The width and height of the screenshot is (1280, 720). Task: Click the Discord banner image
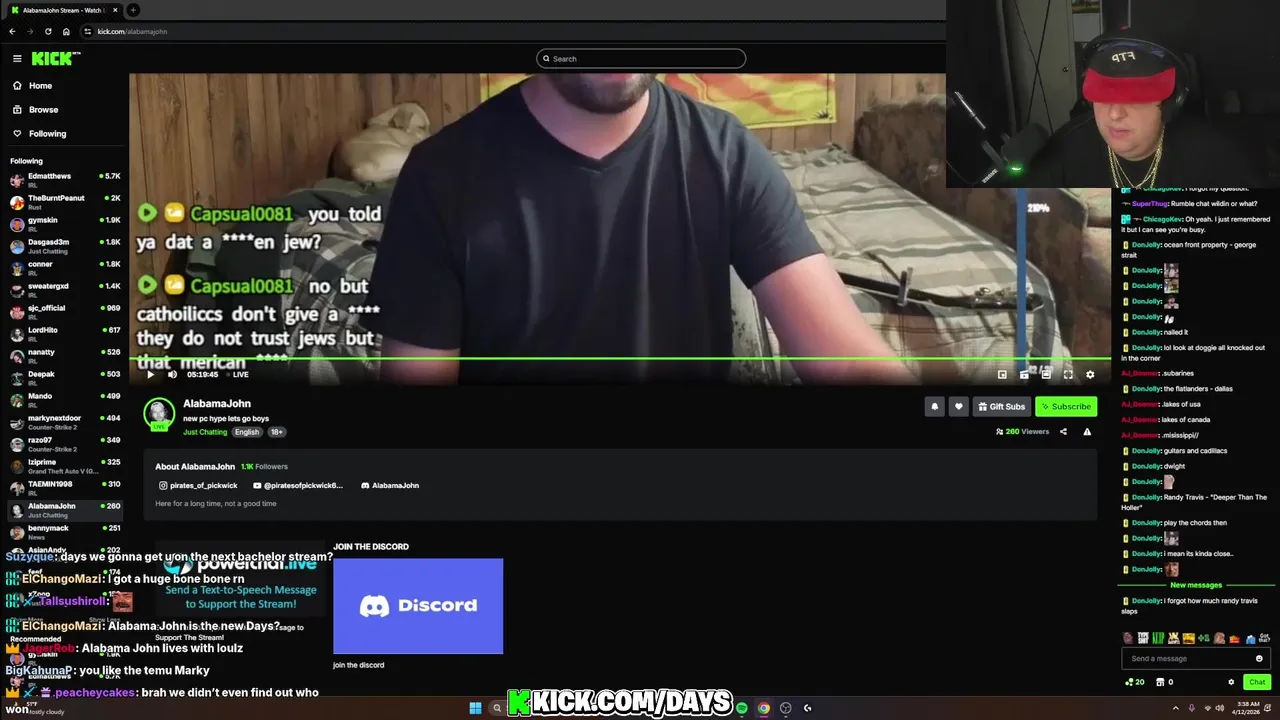click(418, 606)
